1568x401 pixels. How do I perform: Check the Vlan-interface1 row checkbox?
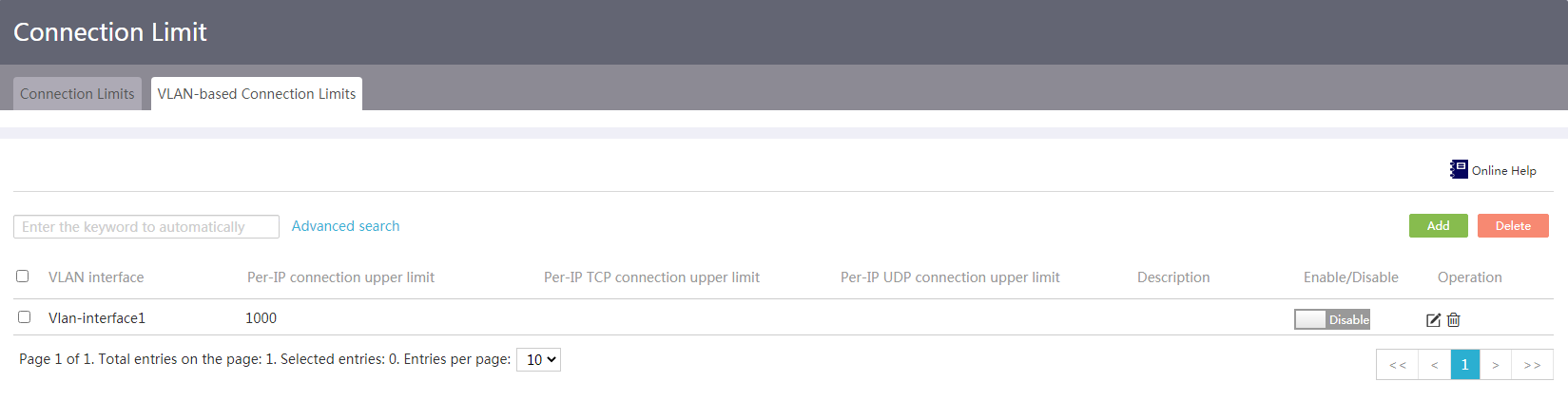(x=25, y=317)
